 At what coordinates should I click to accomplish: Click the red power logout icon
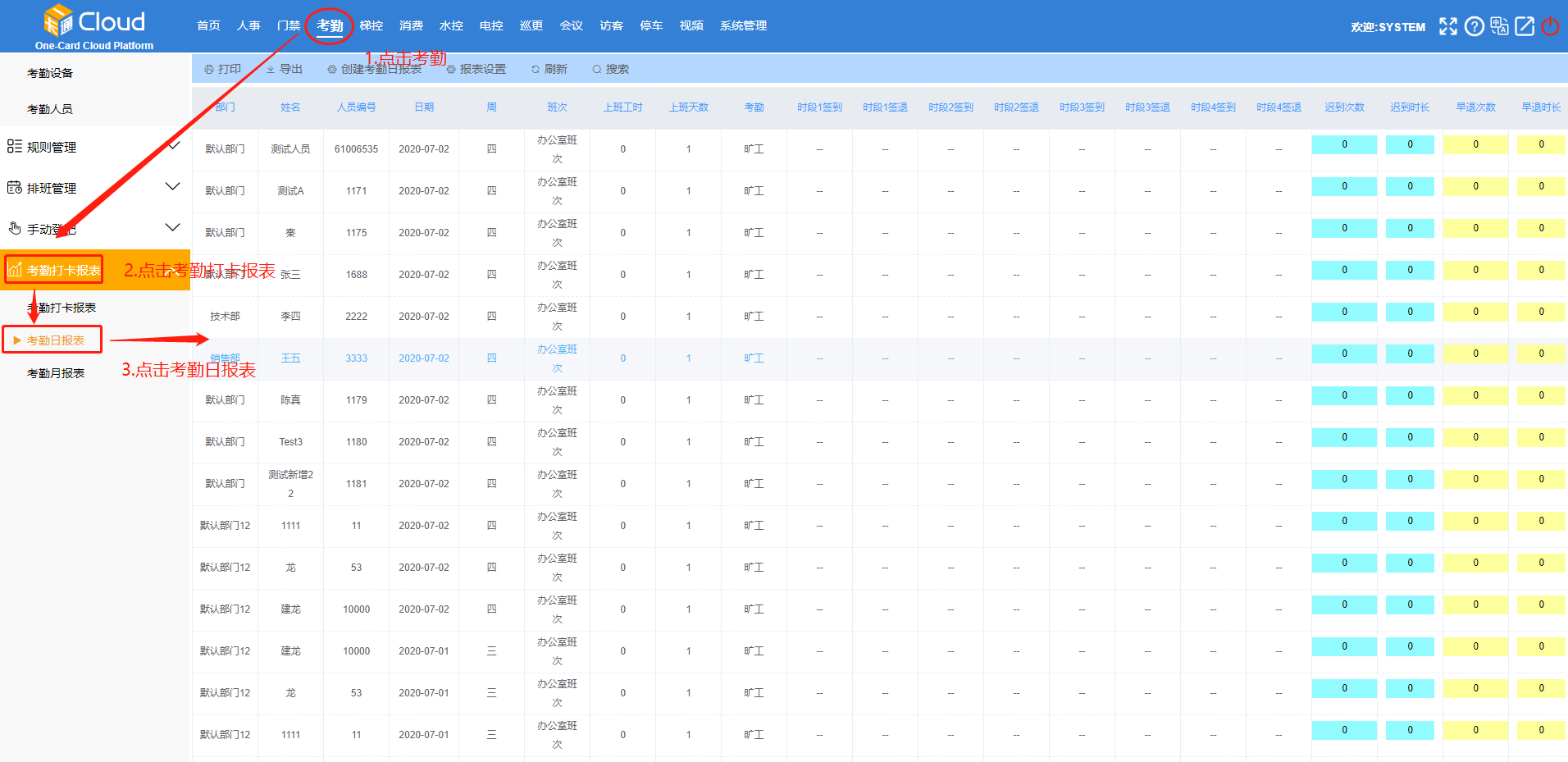(1550, 26)
